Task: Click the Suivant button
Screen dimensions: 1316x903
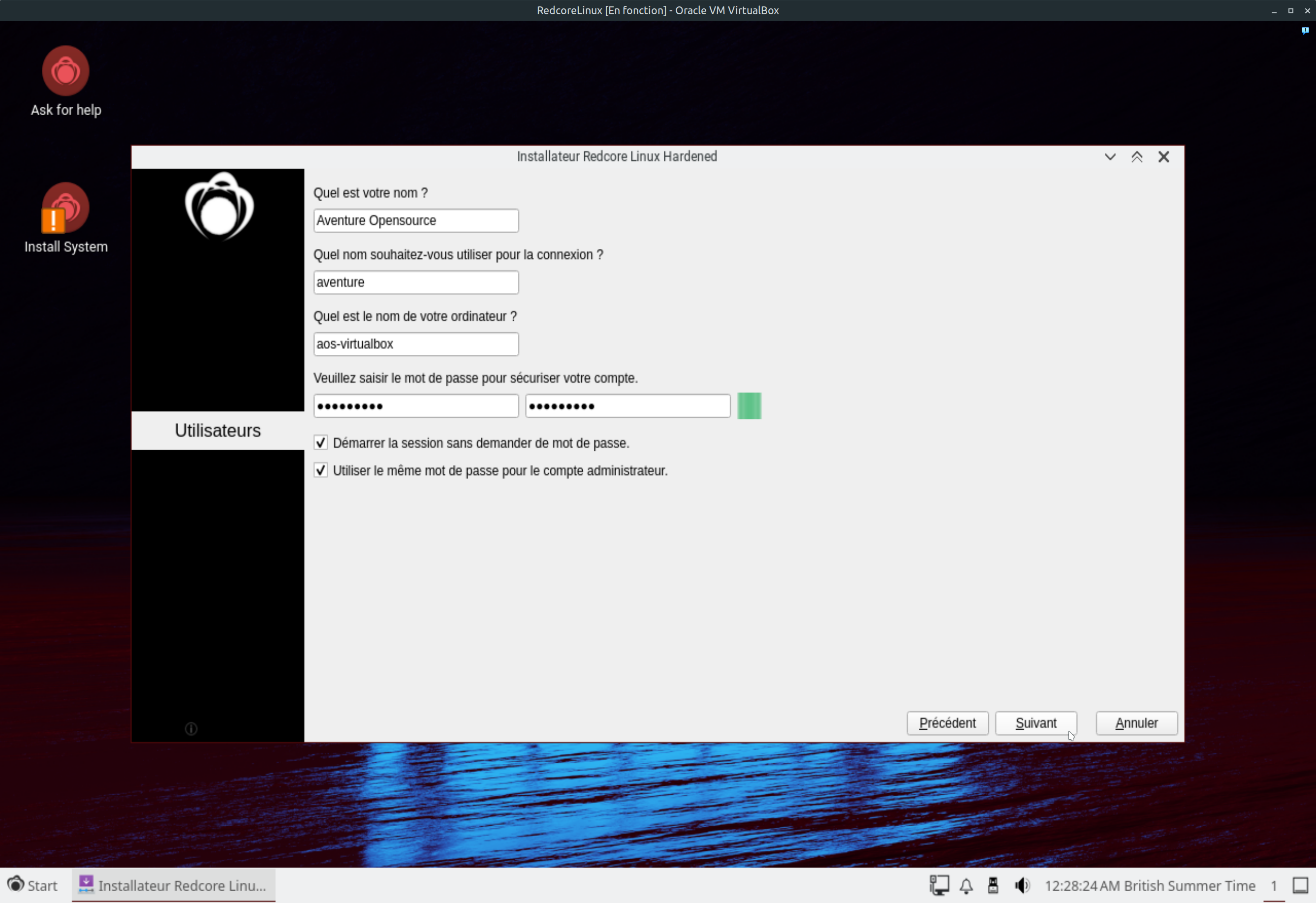Action: click(x=1035, y=723)
